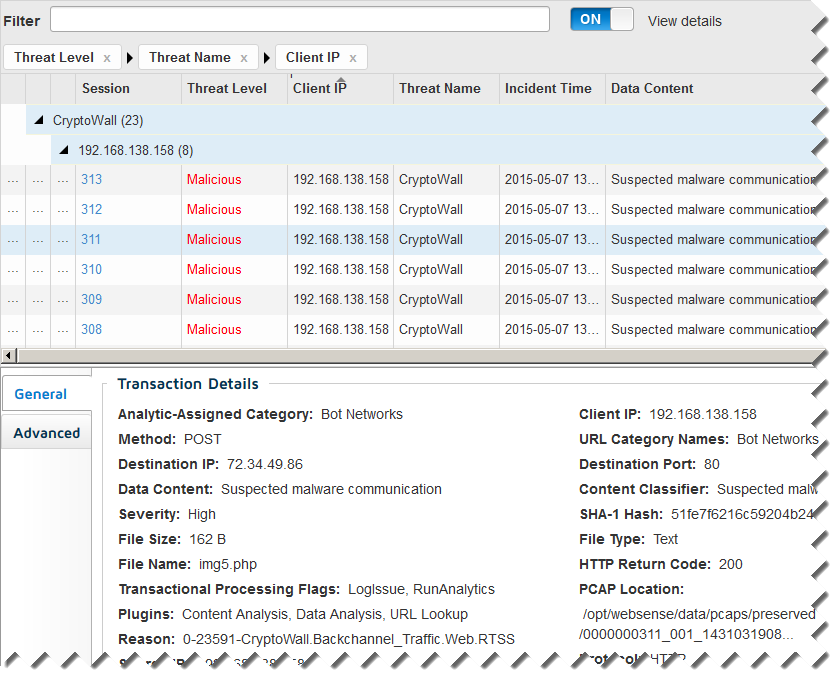Click the URL Category Names value Bot Networks
Image resolution: width=837 pixels, height=677 pixels.
click(x=778, y=439)
